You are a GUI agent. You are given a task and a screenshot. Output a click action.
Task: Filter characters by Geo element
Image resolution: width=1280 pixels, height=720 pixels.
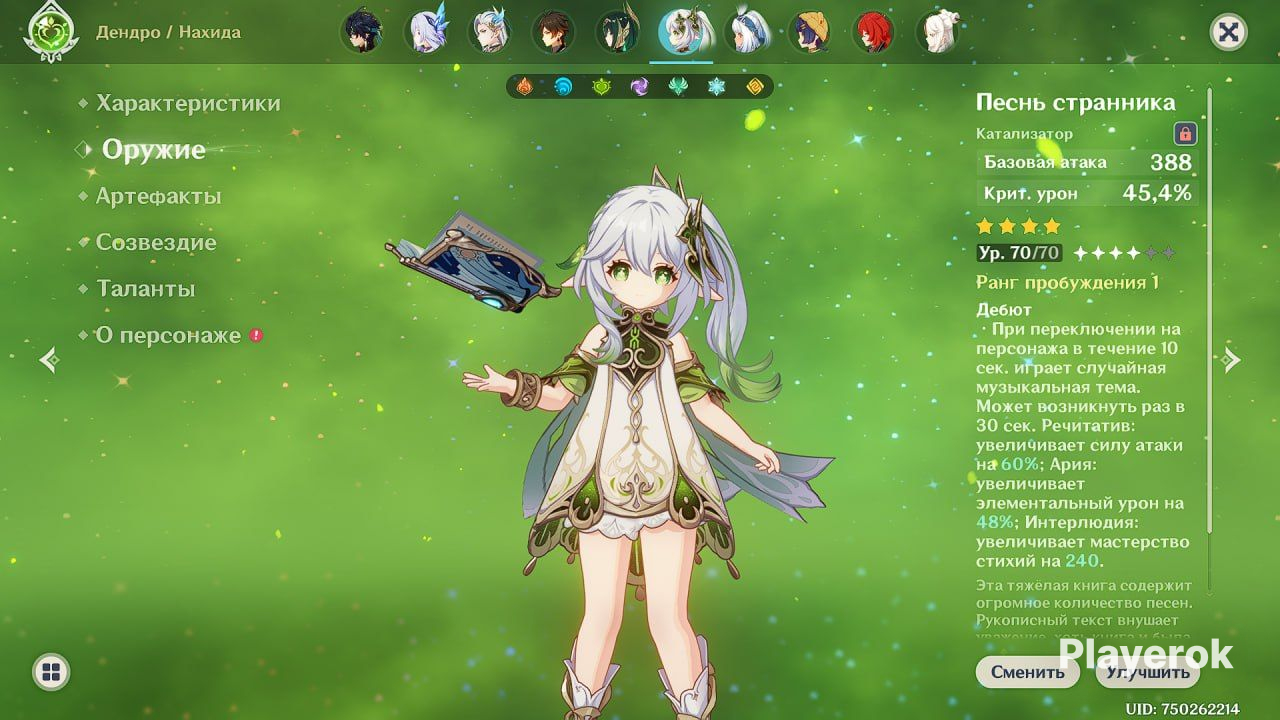(755, 87)
